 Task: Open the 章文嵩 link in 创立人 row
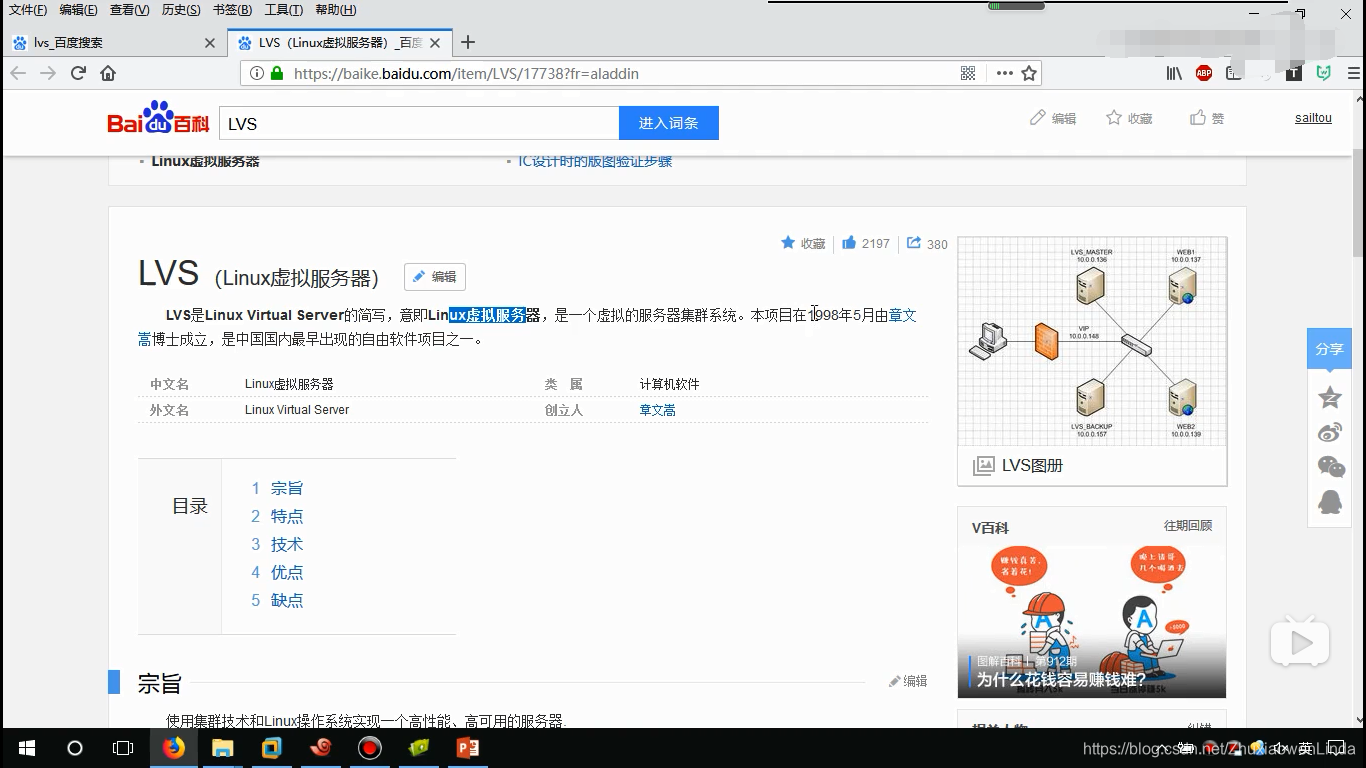point(657,410)
